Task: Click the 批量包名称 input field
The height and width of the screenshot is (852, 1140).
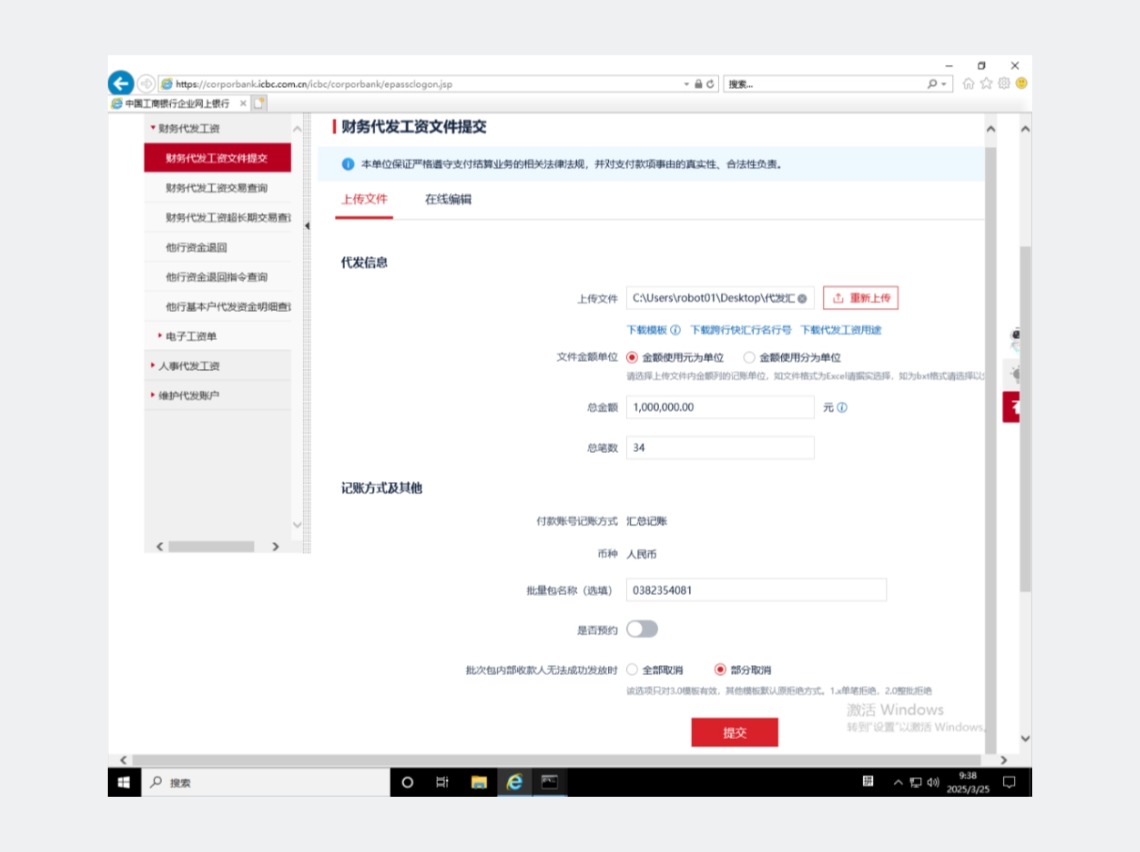Action: 756,590
